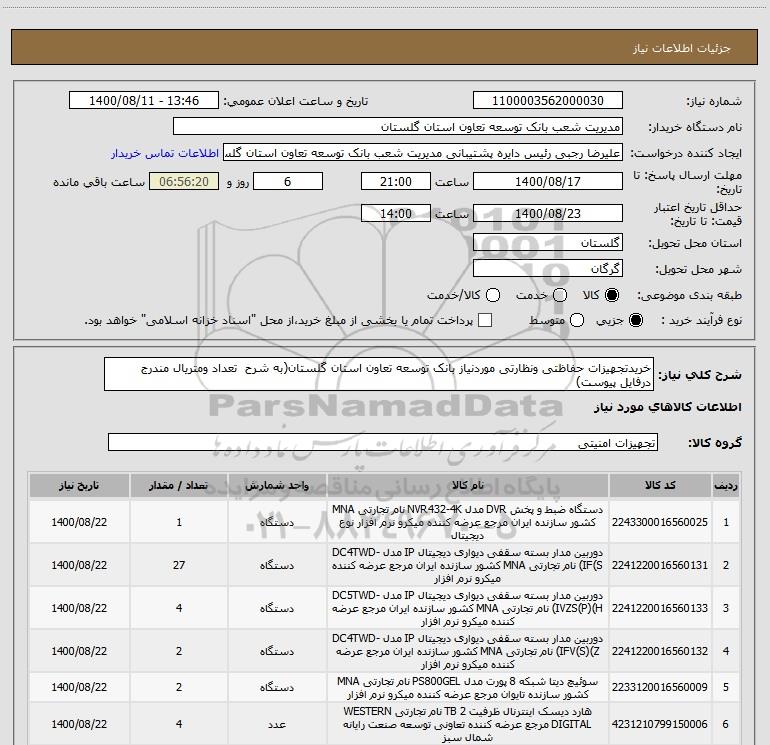Open the اطلاعات تماس خریدار link
This screenshot has height=745, width=770.
(165, 153)
